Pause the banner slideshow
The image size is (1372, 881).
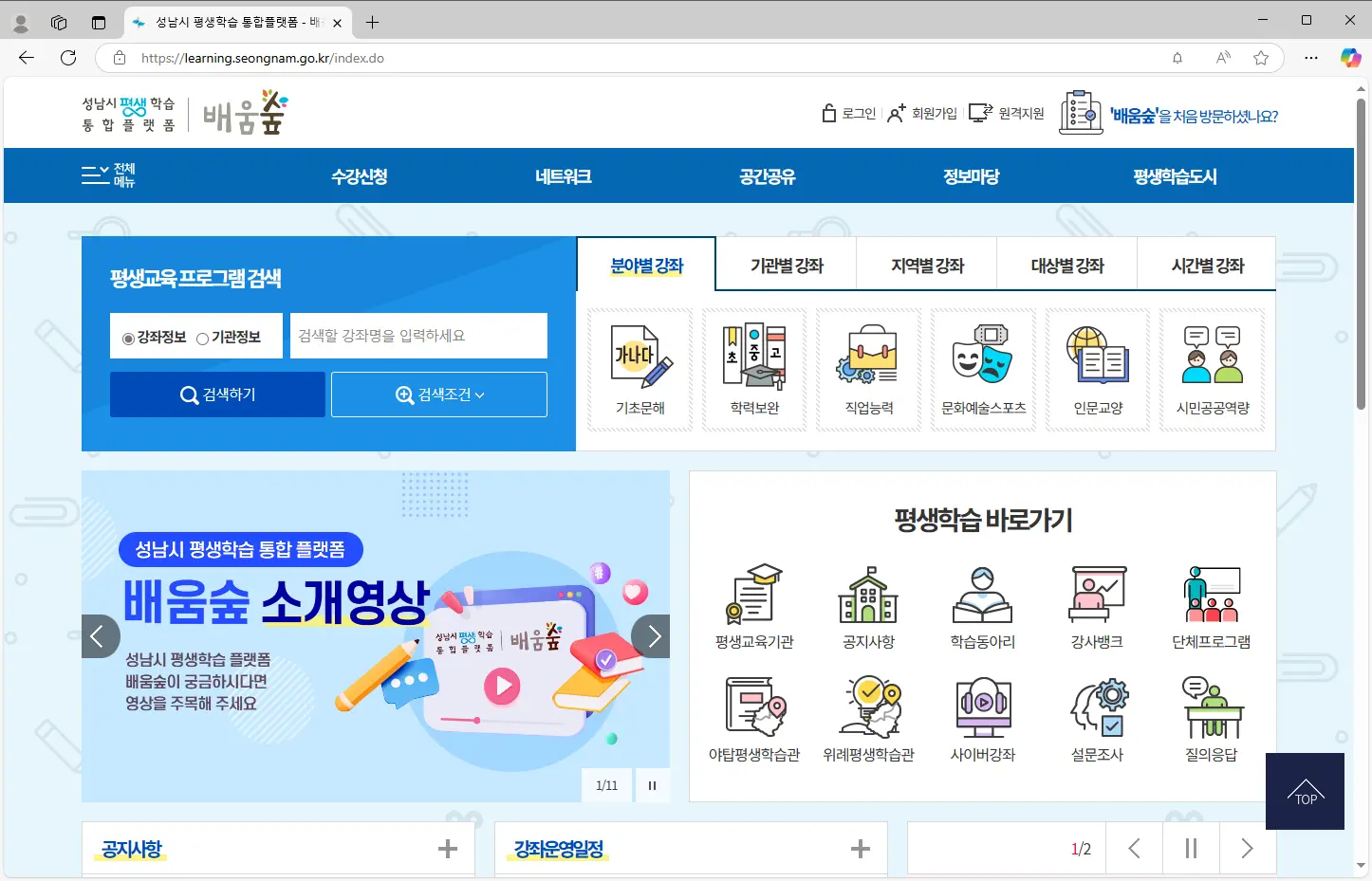click(x=652, y=785)
